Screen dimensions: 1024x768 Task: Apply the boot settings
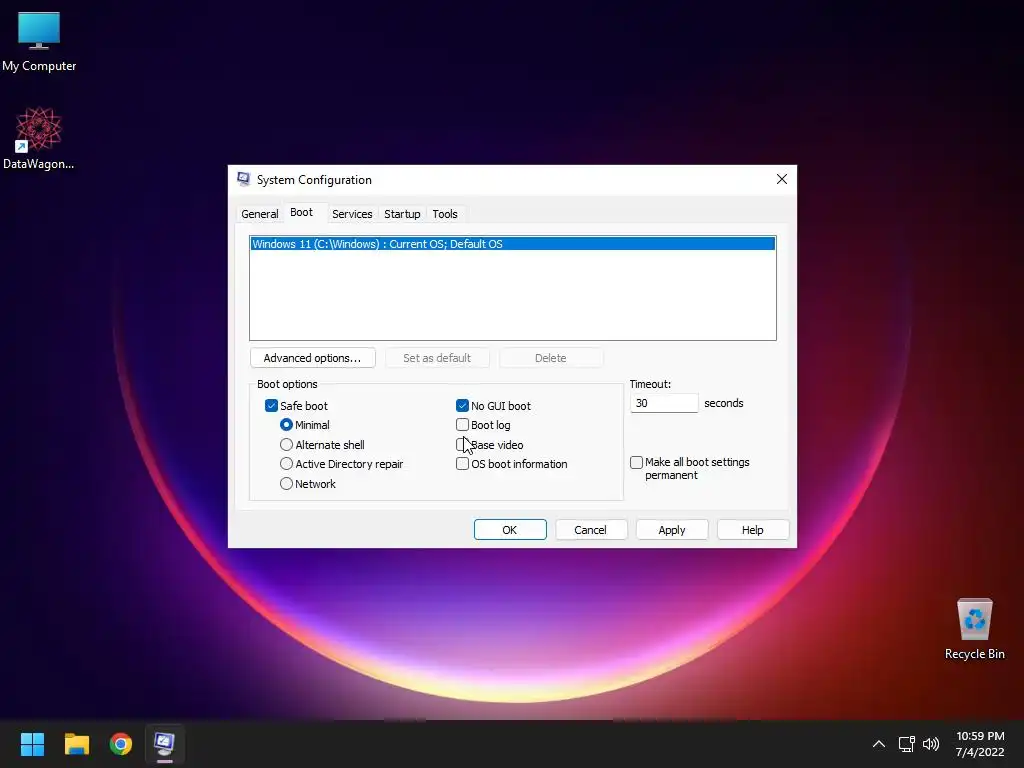[672, 530]
